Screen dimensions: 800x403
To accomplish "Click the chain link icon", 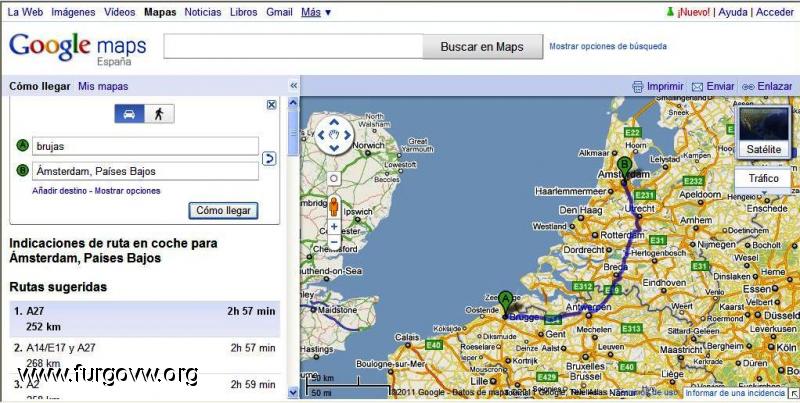I will [x=748, y=87].
